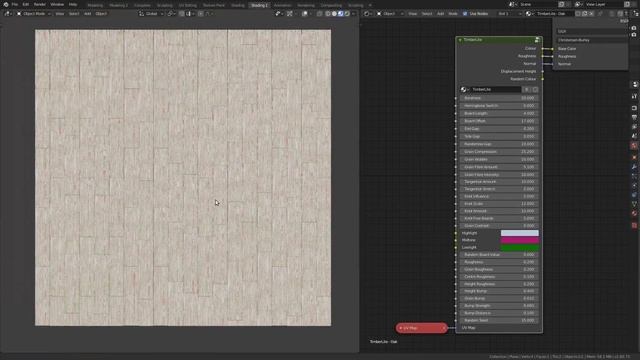This screenshot has height=360, width=640.
Task: Open the Christensen-Burley subsurface dropdown
Action: click(591, 40)
